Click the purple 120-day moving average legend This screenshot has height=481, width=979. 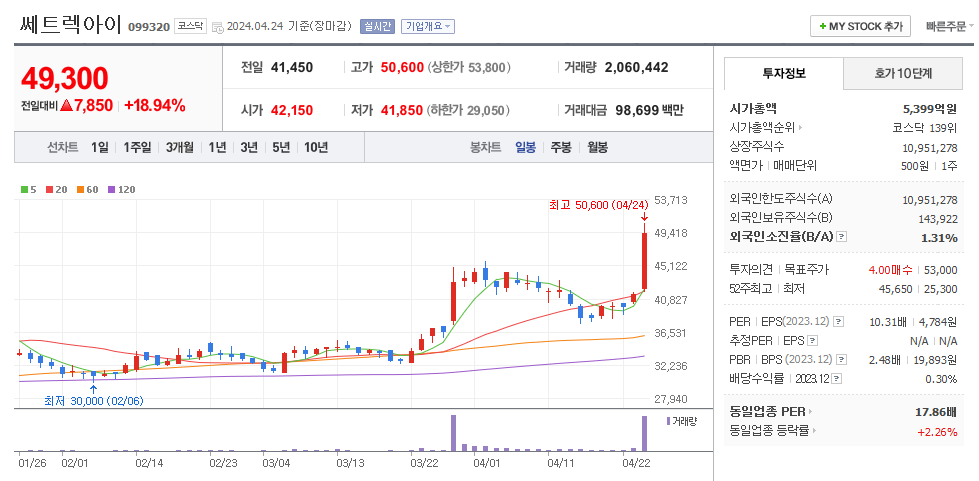point(121,189)
